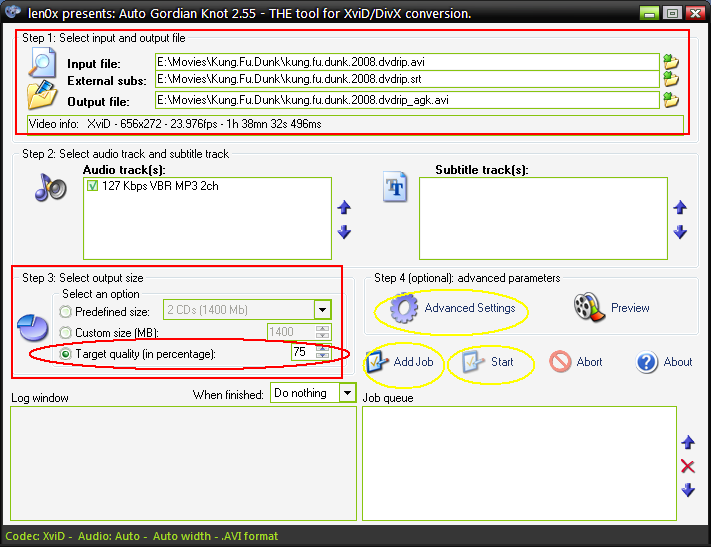Browse for external subs using its folder icon

coord(671,79)
